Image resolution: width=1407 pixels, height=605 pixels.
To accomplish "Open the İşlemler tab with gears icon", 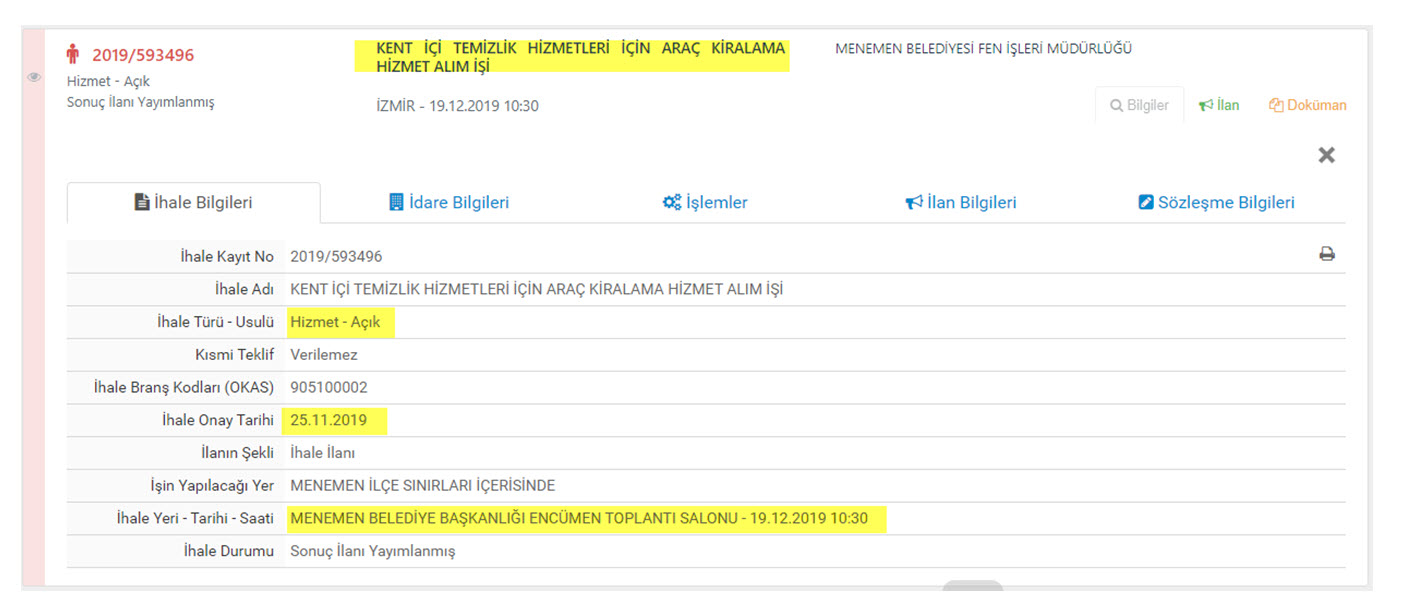I will tap(705, 202).
